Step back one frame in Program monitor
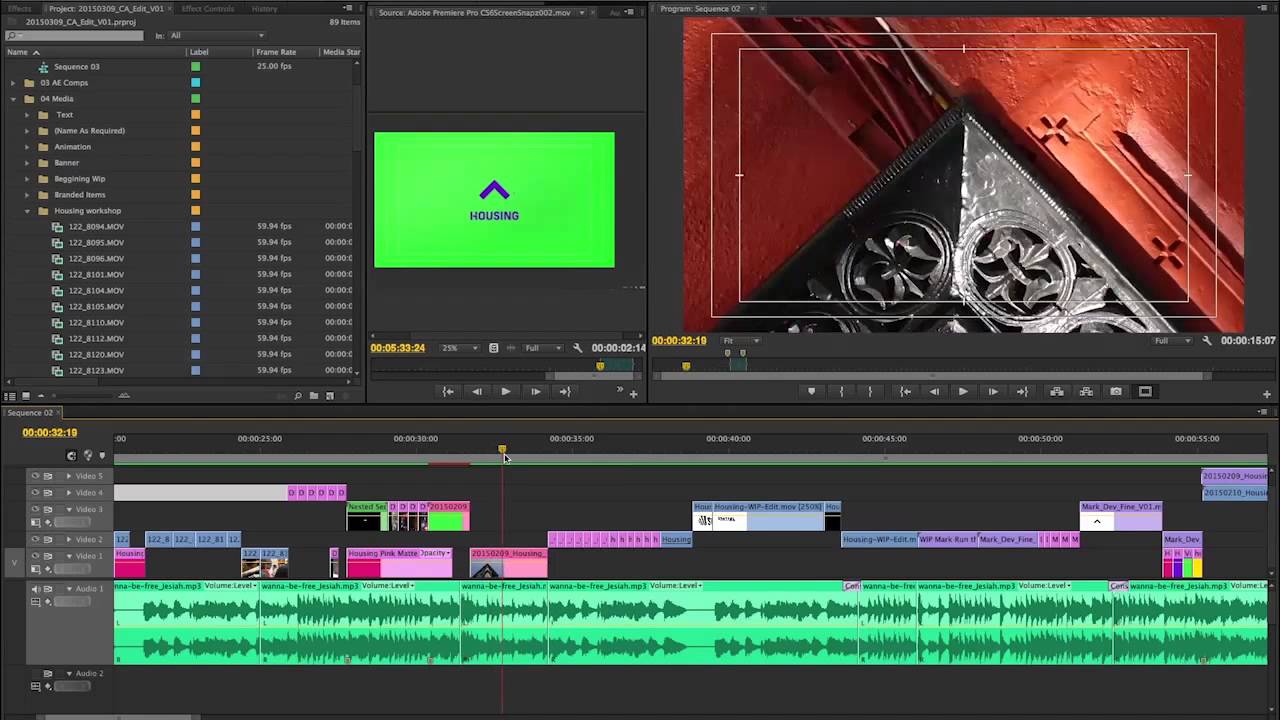This screenshot has width=1280, height=720. pyautogui.click(x=934, y=392)
